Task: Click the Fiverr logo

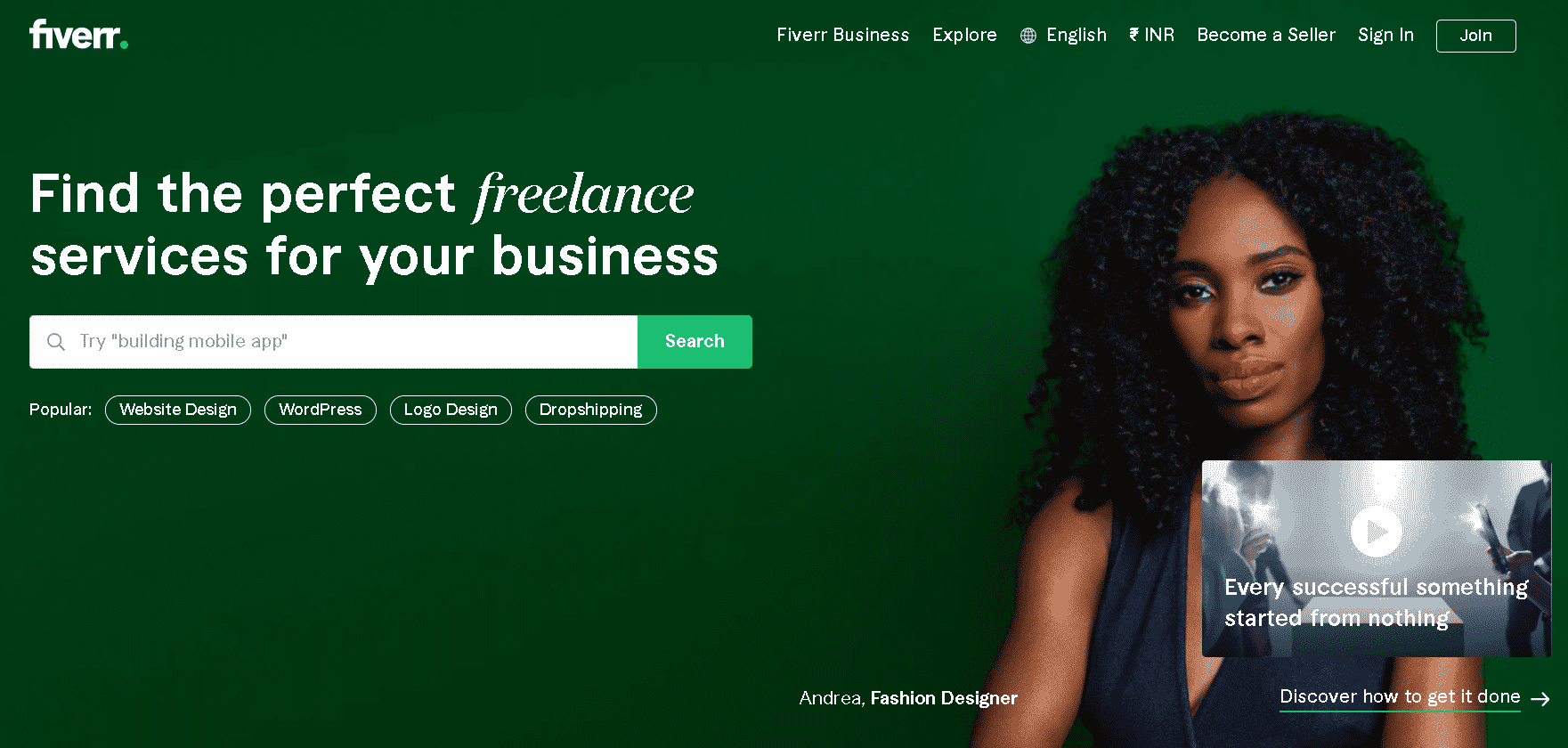Action: click(78, 35)
